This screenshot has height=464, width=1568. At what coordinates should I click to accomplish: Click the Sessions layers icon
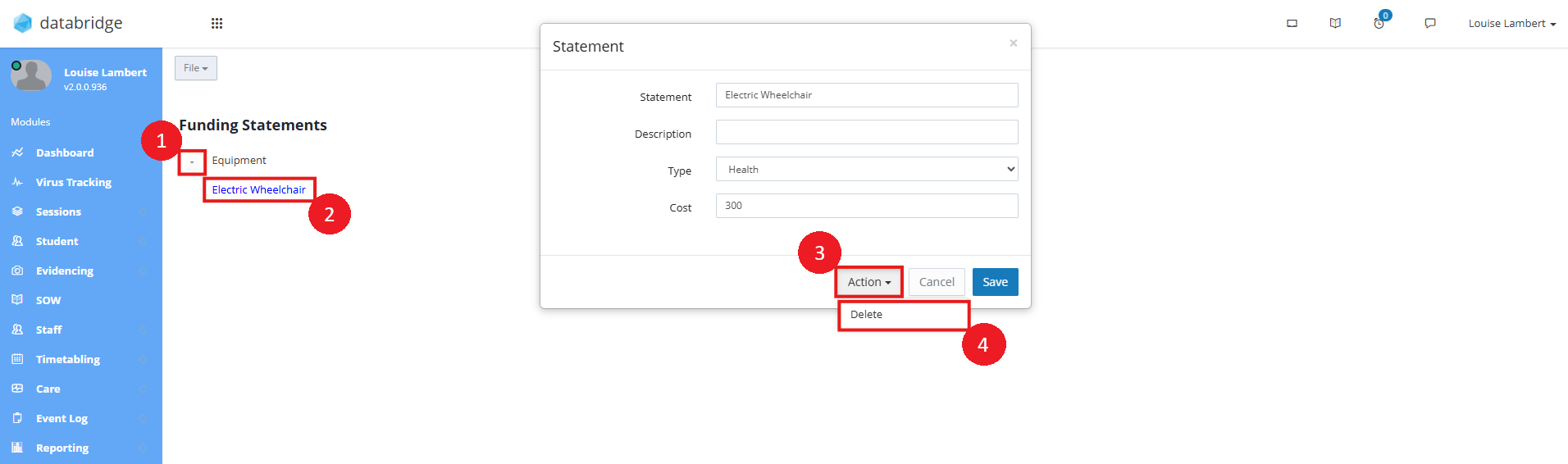[17, 212]
